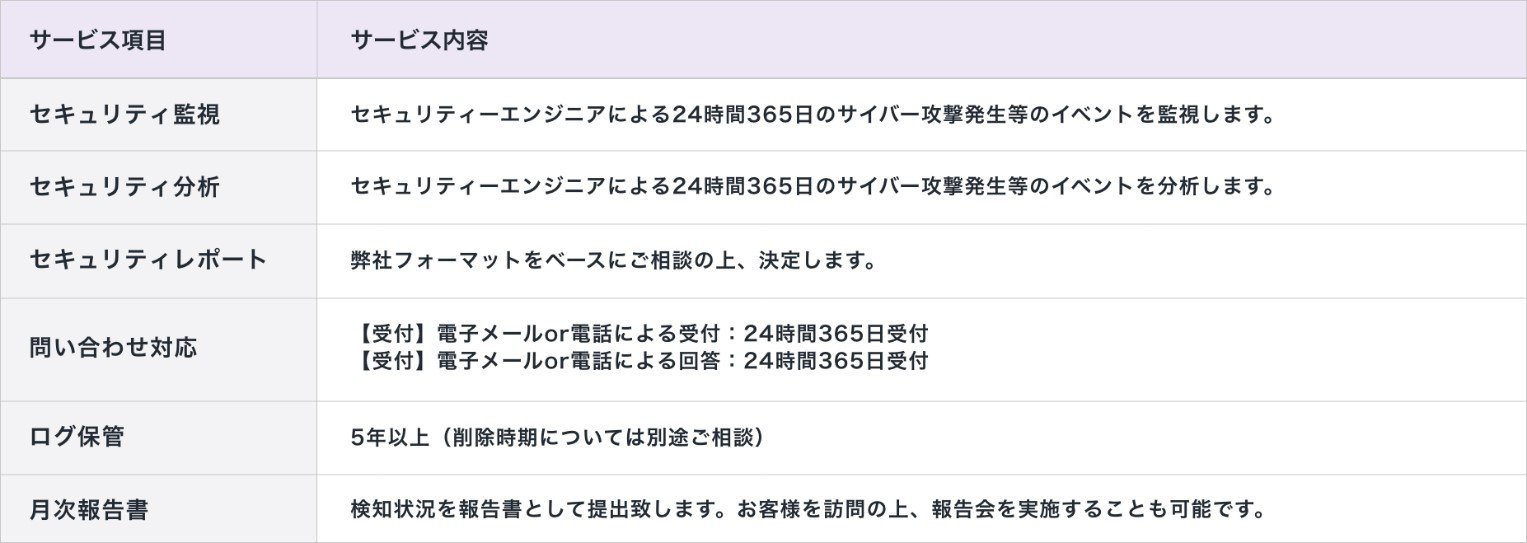The height and width of the screenshot is (543, 1527).
Task: Select the セキュリティレポート row label
Action: 149,260
